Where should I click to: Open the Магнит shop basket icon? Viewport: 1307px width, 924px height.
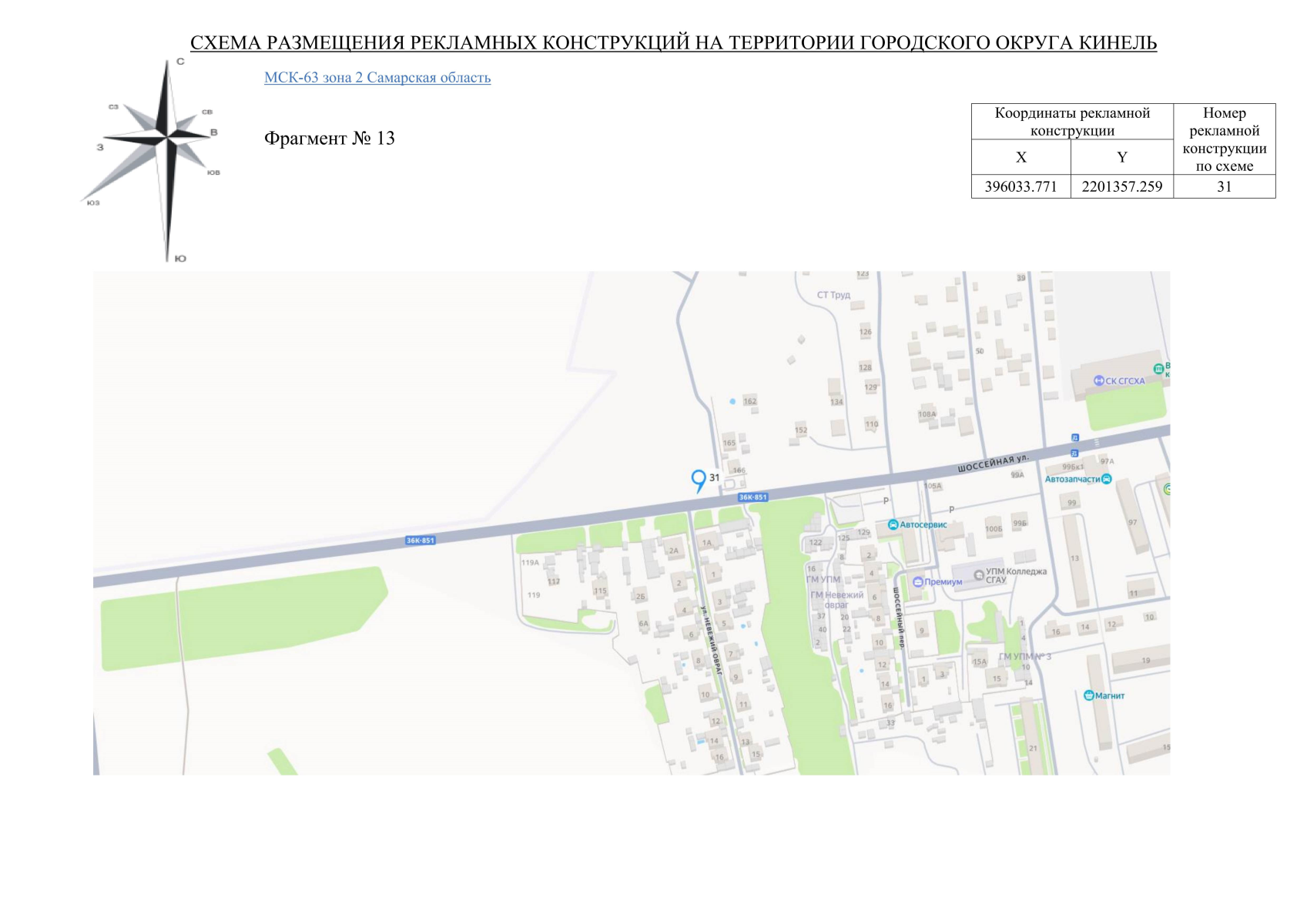(x=1088, y=695)
